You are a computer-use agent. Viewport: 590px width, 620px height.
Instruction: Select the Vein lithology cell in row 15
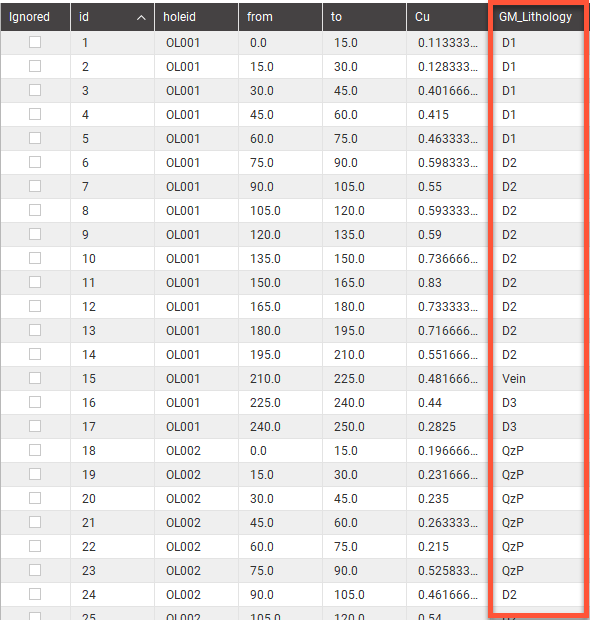tap(537, 379)
